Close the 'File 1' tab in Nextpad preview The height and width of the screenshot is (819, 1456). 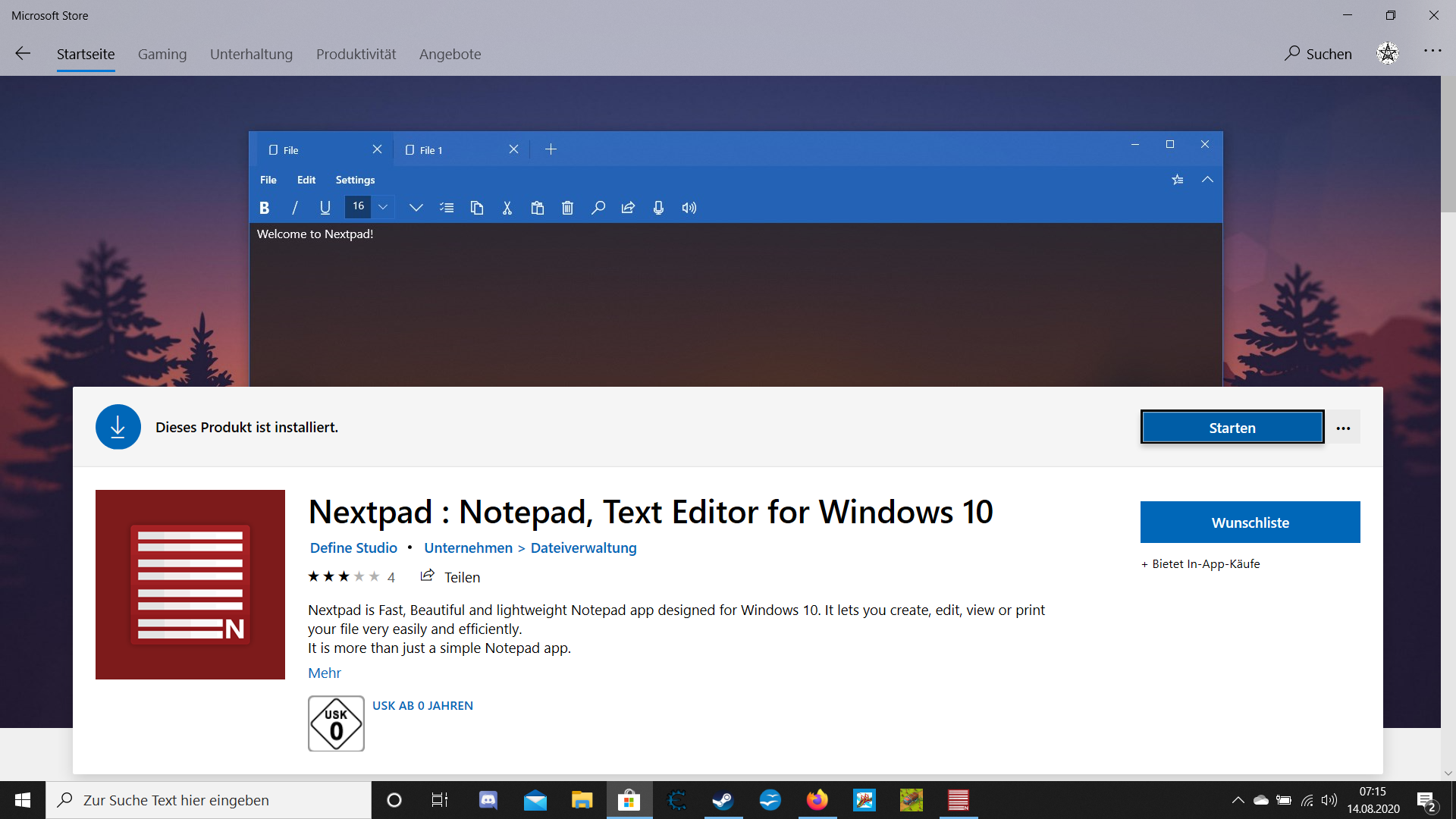(513, 149)
